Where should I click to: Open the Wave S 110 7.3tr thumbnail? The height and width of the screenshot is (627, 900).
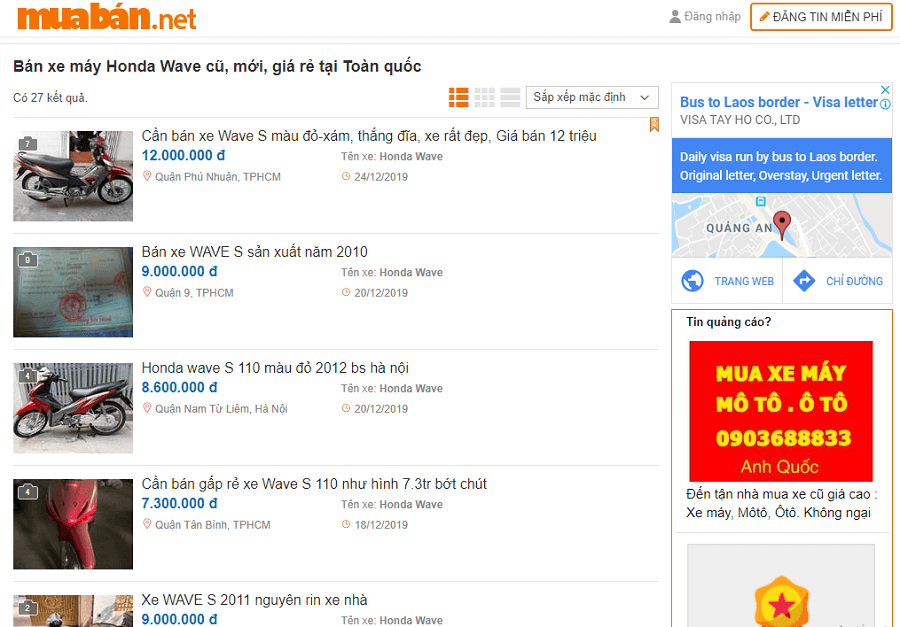click(x=73, y=524)
